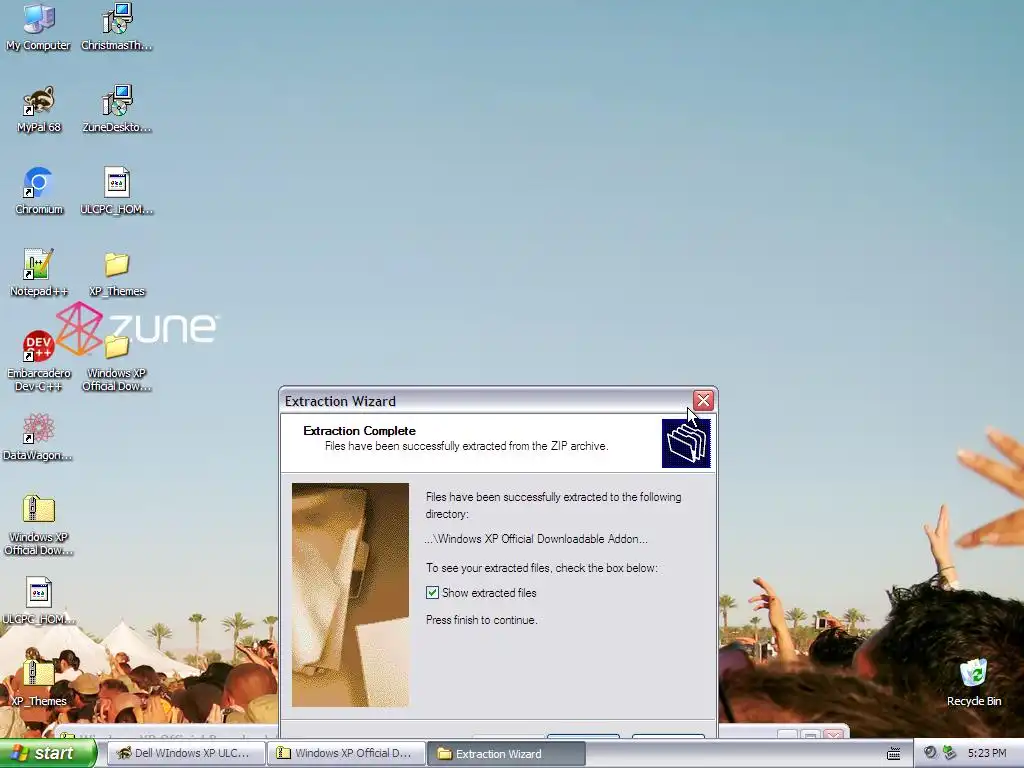Click the "Extraction Complete" heading
The image size is (1024, 768).
359,431
